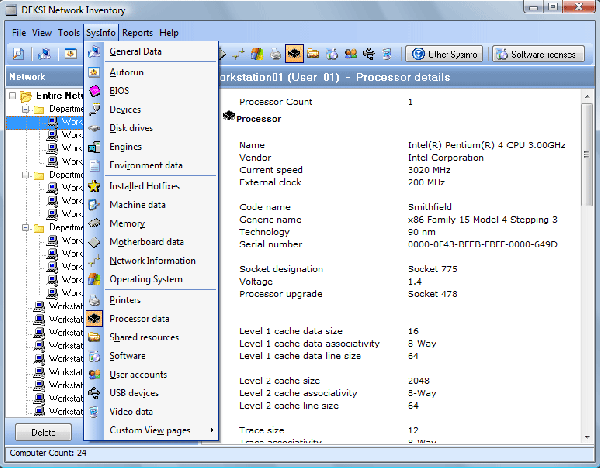600x468 pixels.
Task: Select Disk drives in the SysInfo menu
Action: coord(131,128)
